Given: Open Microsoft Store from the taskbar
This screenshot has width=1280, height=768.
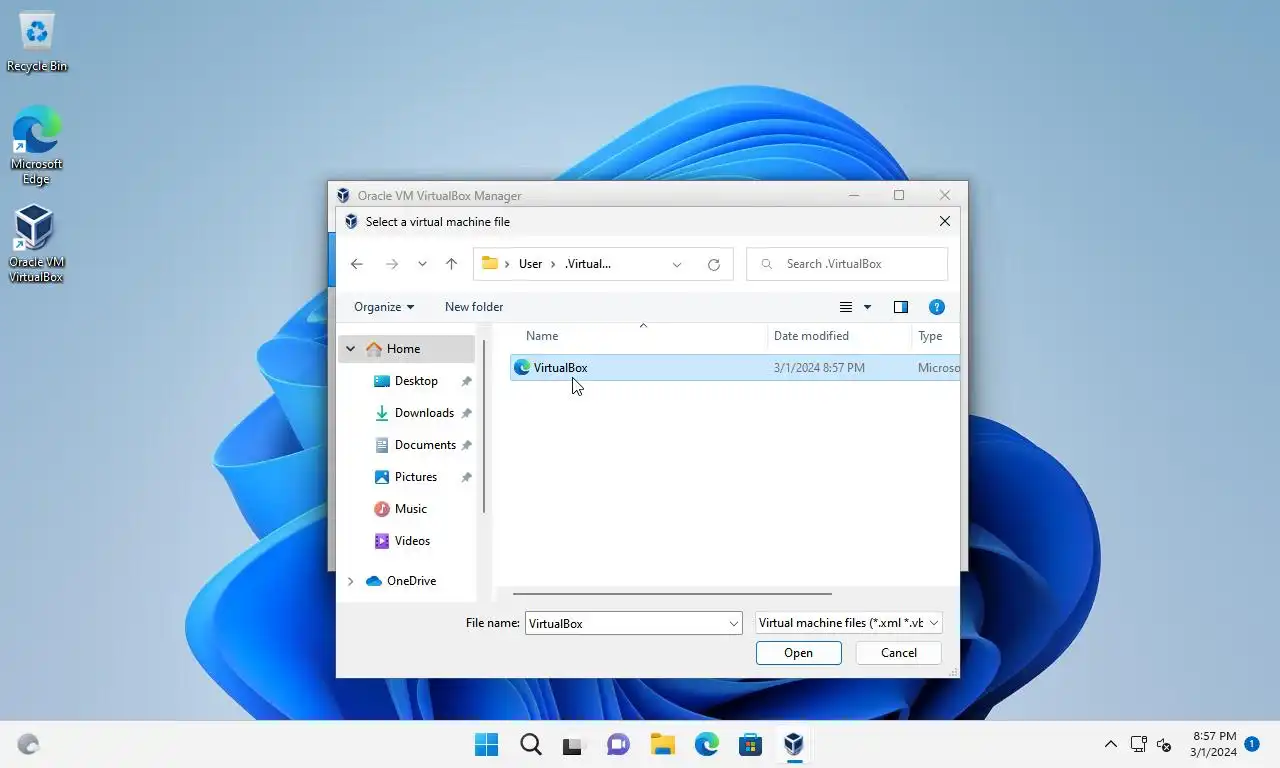Looking at the screenshot, I should [x=750, y=744].
